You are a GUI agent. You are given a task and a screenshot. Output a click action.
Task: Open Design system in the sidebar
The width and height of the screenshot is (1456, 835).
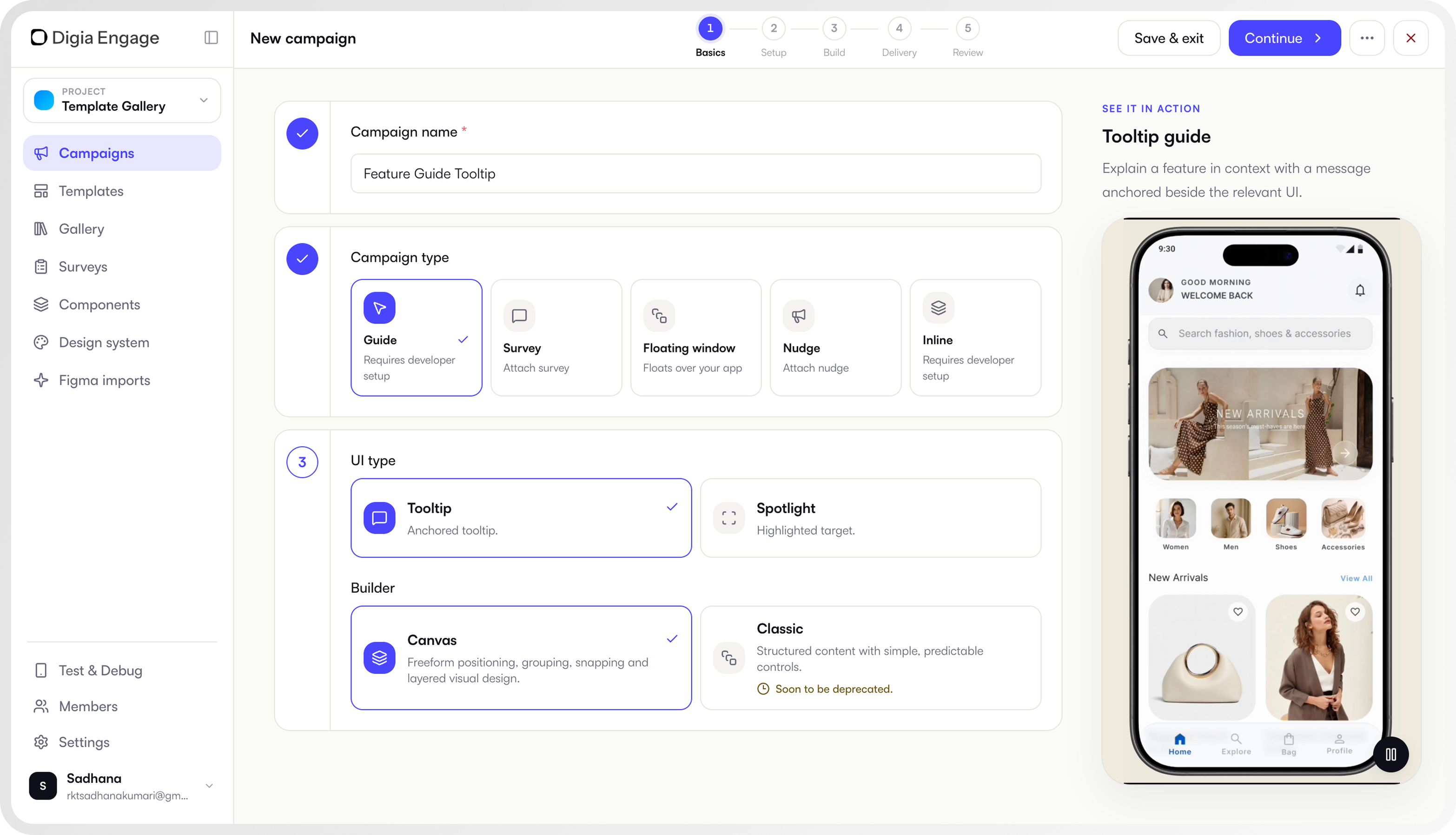coord(122,342)
